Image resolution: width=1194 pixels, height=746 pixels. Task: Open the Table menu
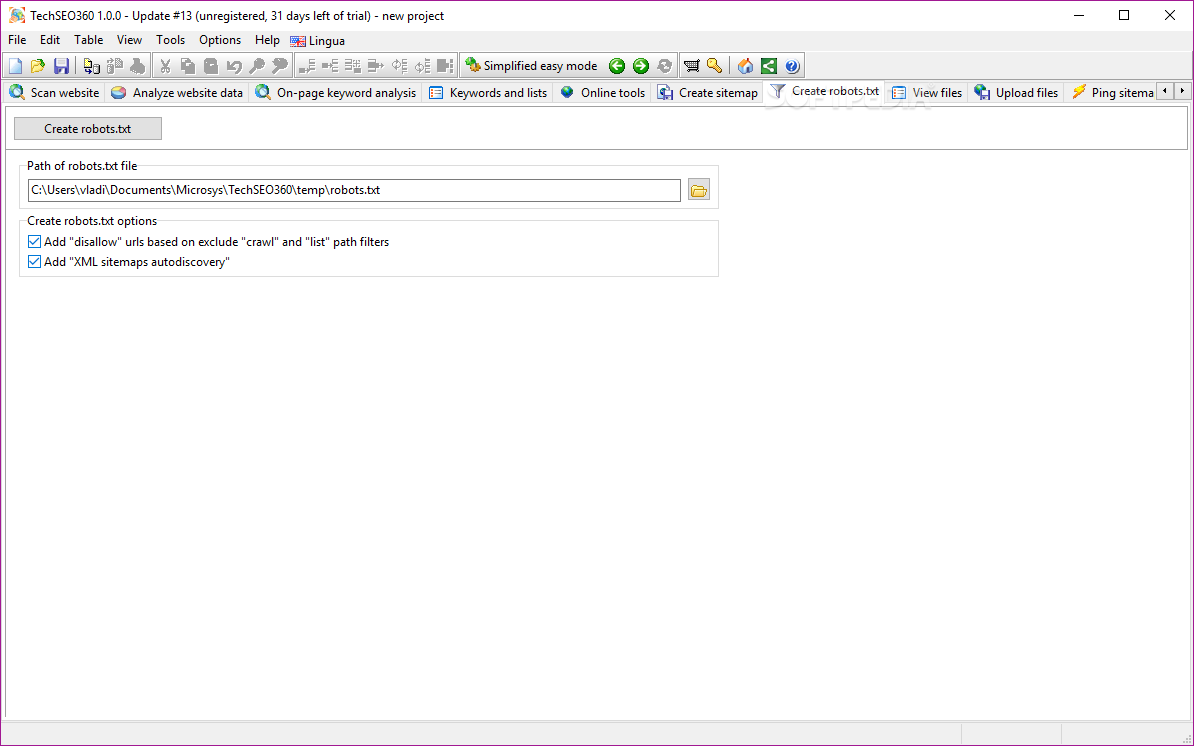click(x=88, y=40)
